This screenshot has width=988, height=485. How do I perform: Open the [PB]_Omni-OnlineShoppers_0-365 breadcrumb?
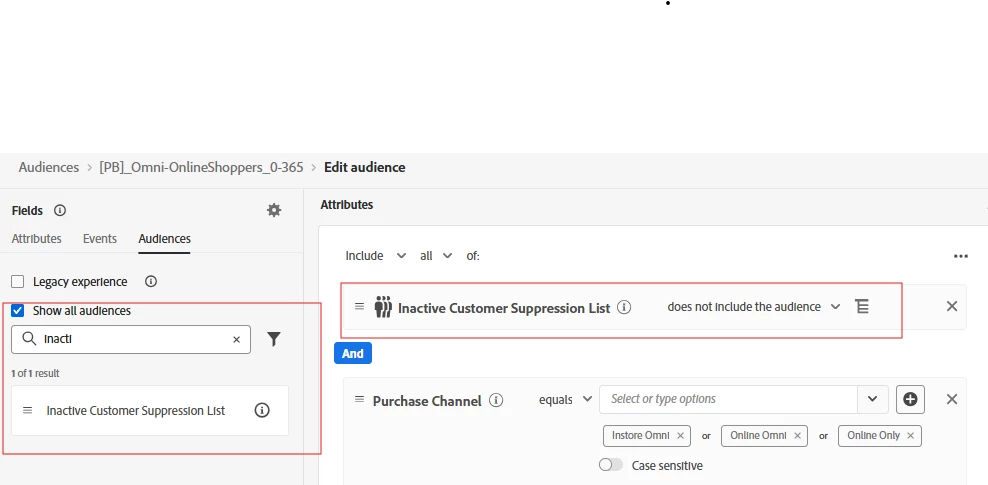click(x=201, y=168)
